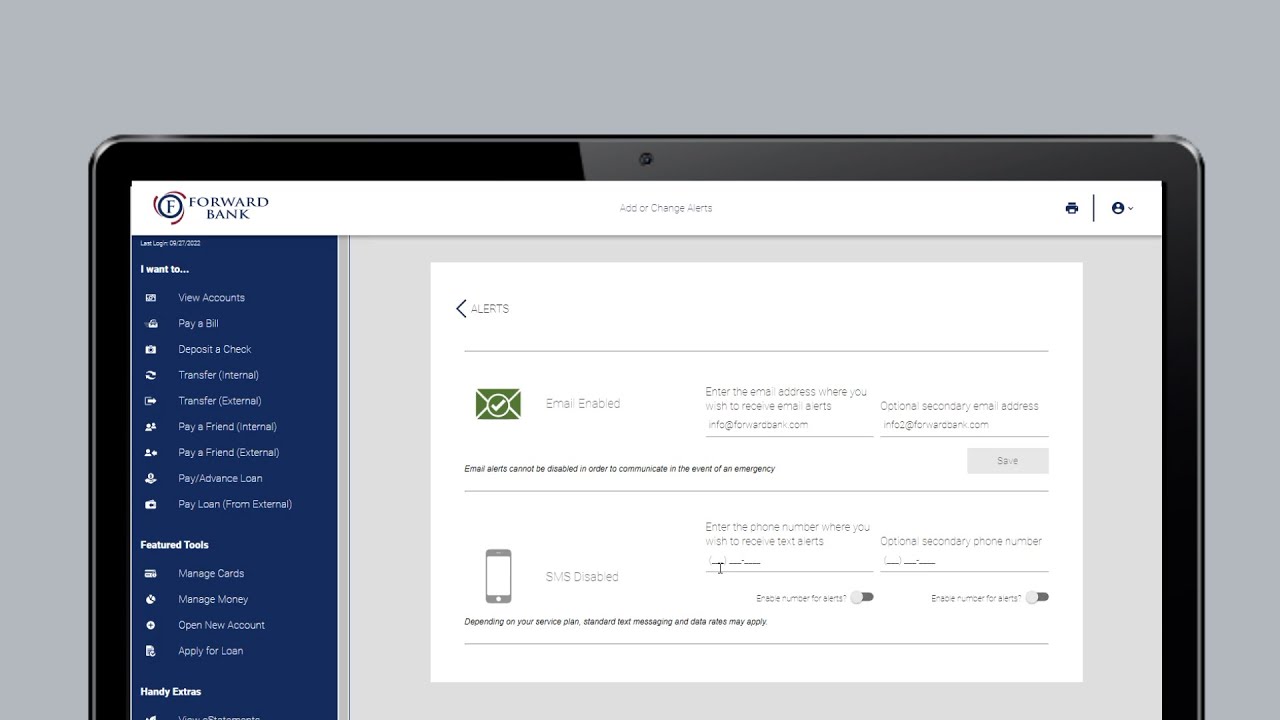Click the Transfer (Internal) arrows icon

tap(151, 376)
